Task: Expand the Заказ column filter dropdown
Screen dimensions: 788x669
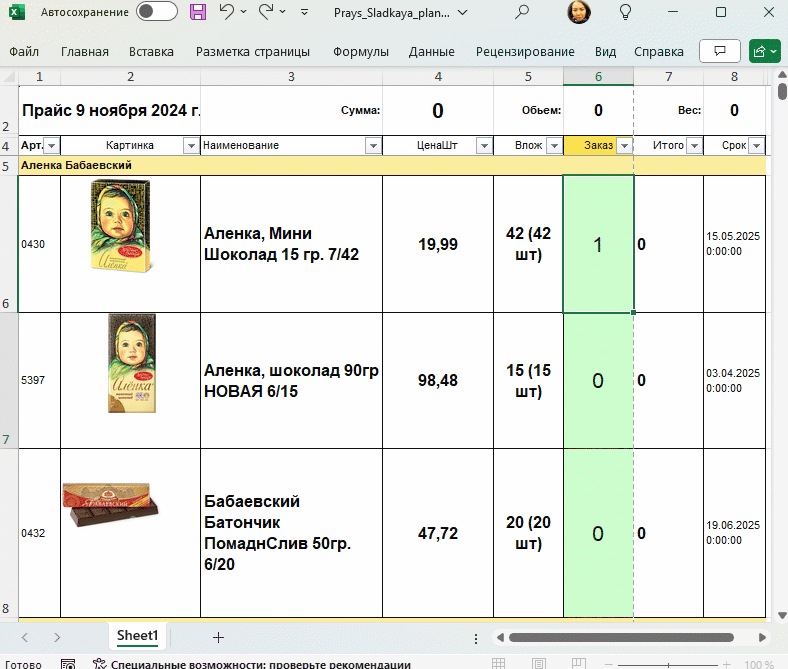Action: tap(624, 146)
